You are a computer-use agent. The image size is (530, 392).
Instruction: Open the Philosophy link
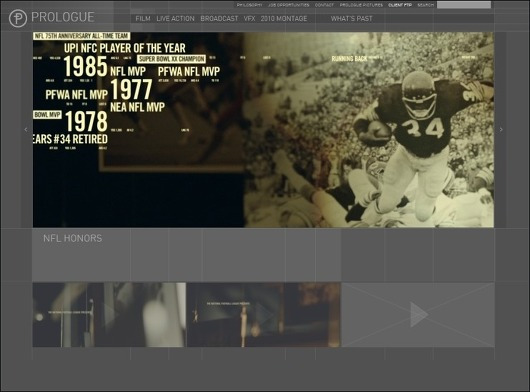tap(249, 5)
